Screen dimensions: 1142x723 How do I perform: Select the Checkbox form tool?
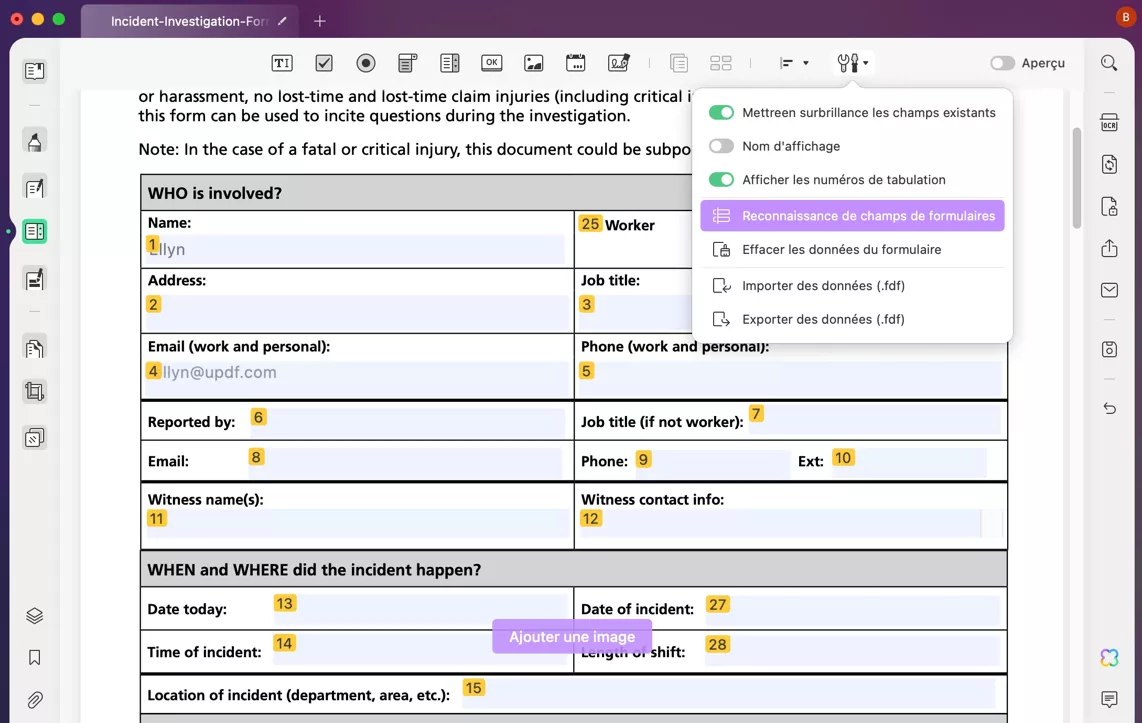(324, 63)
